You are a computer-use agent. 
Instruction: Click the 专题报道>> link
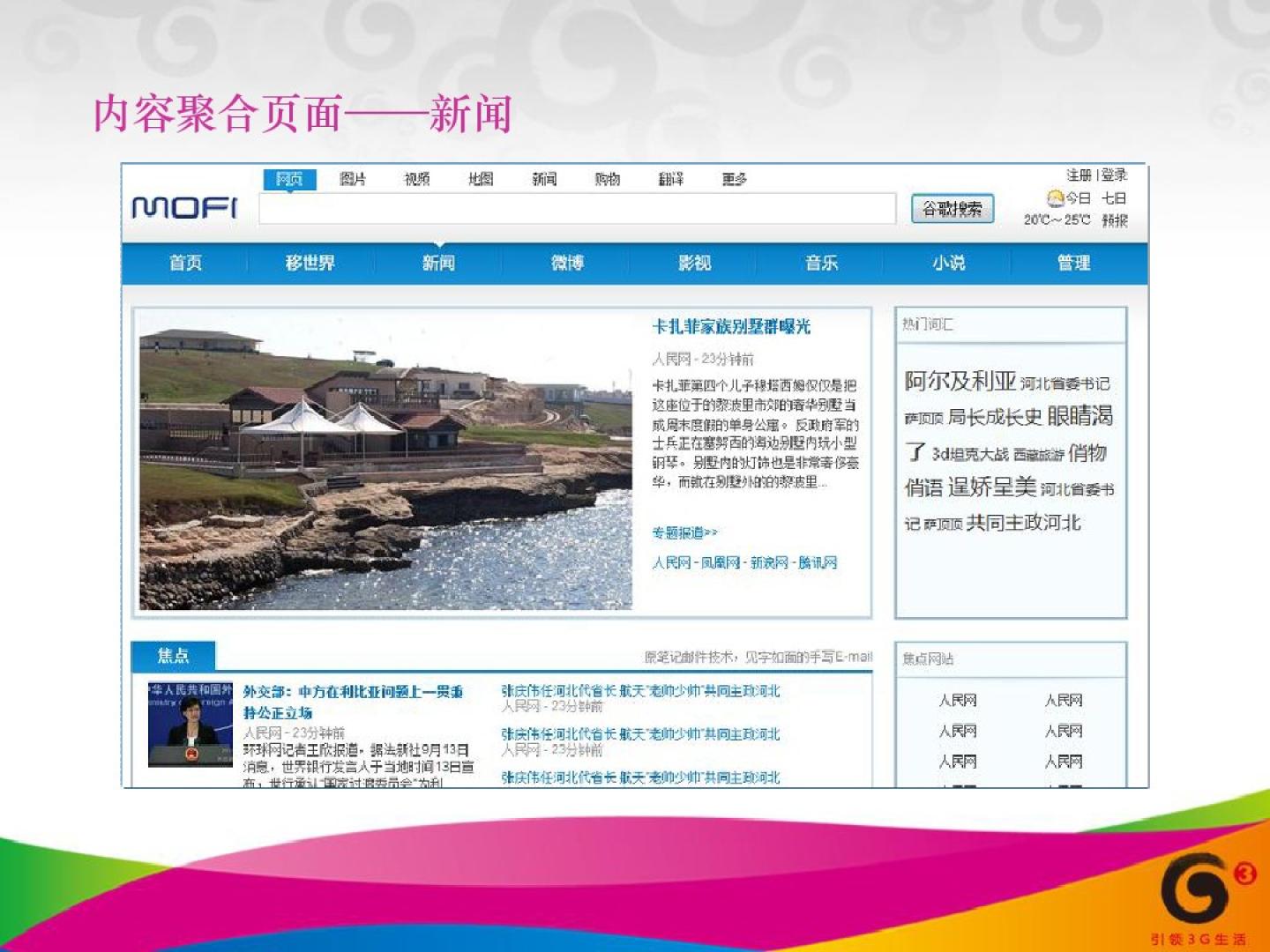684,532
